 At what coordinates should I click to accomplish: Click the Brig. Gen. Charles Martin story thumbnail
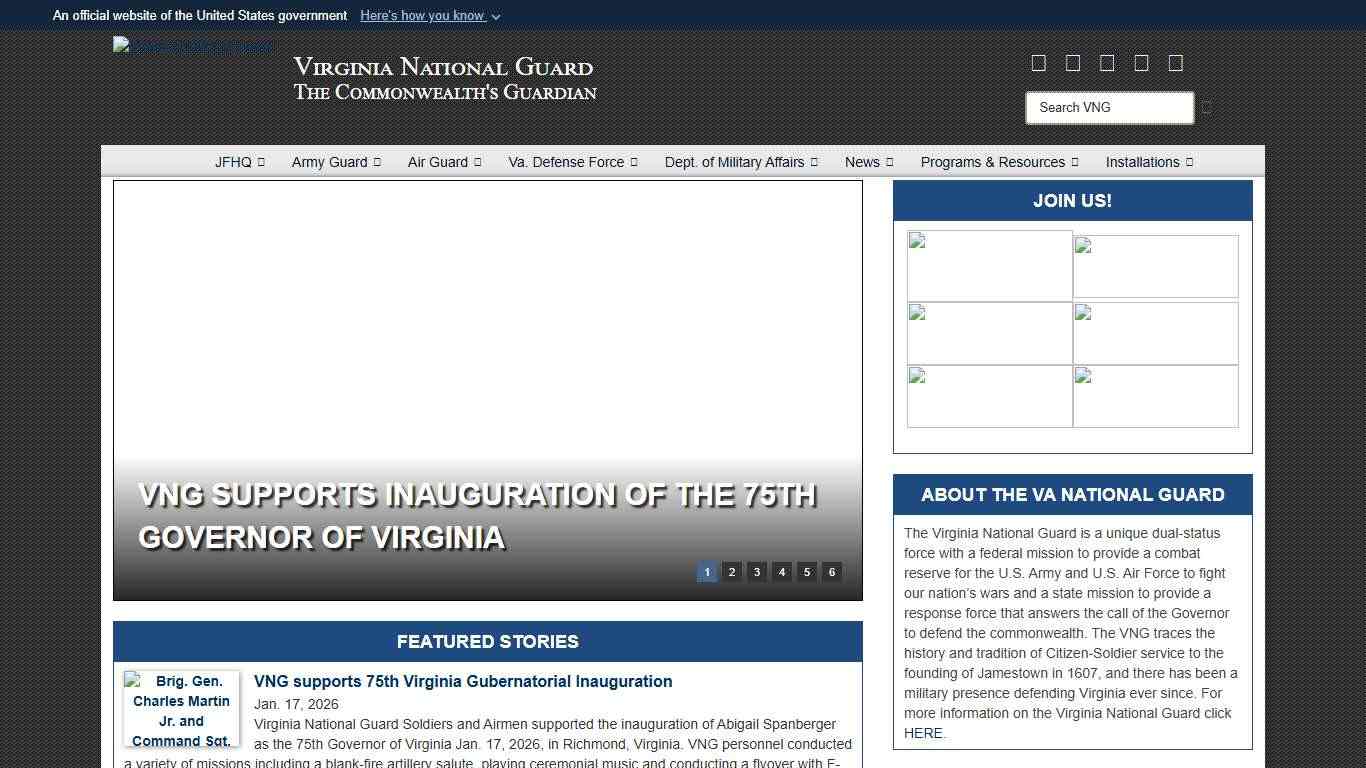coord(181,709)
